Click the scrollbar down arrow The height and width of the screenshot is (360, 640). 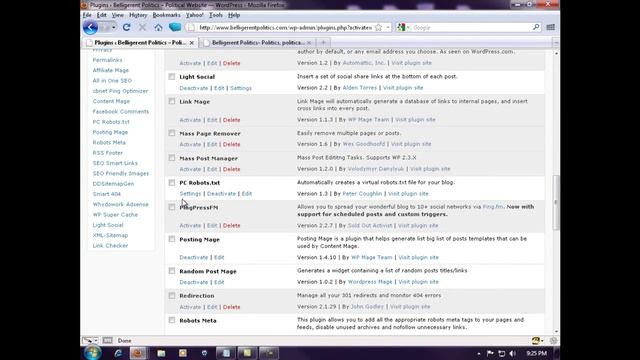tap(556, 331)
